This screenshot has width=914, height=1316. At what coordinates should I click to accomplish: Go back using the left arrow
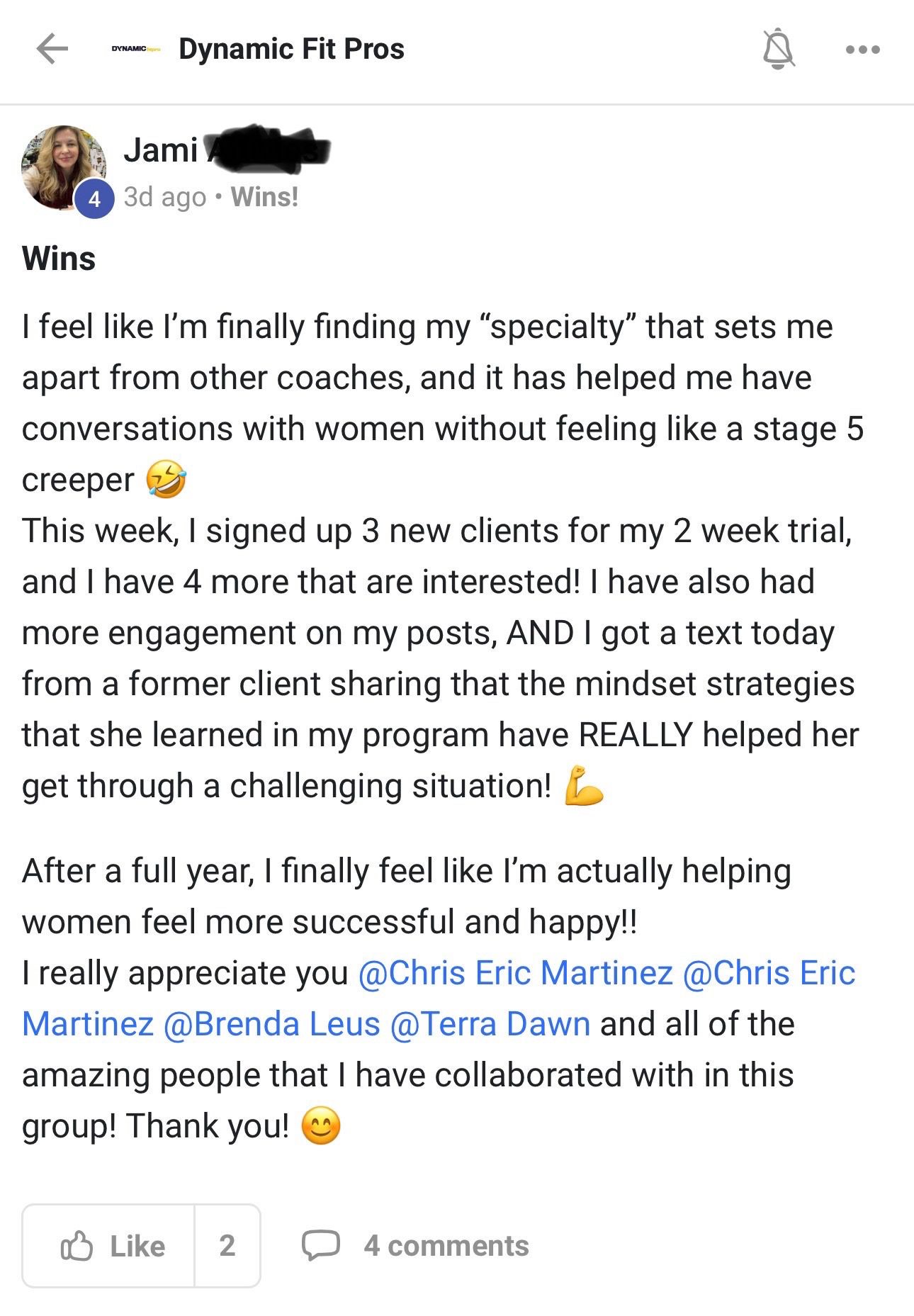pos(52,49)
